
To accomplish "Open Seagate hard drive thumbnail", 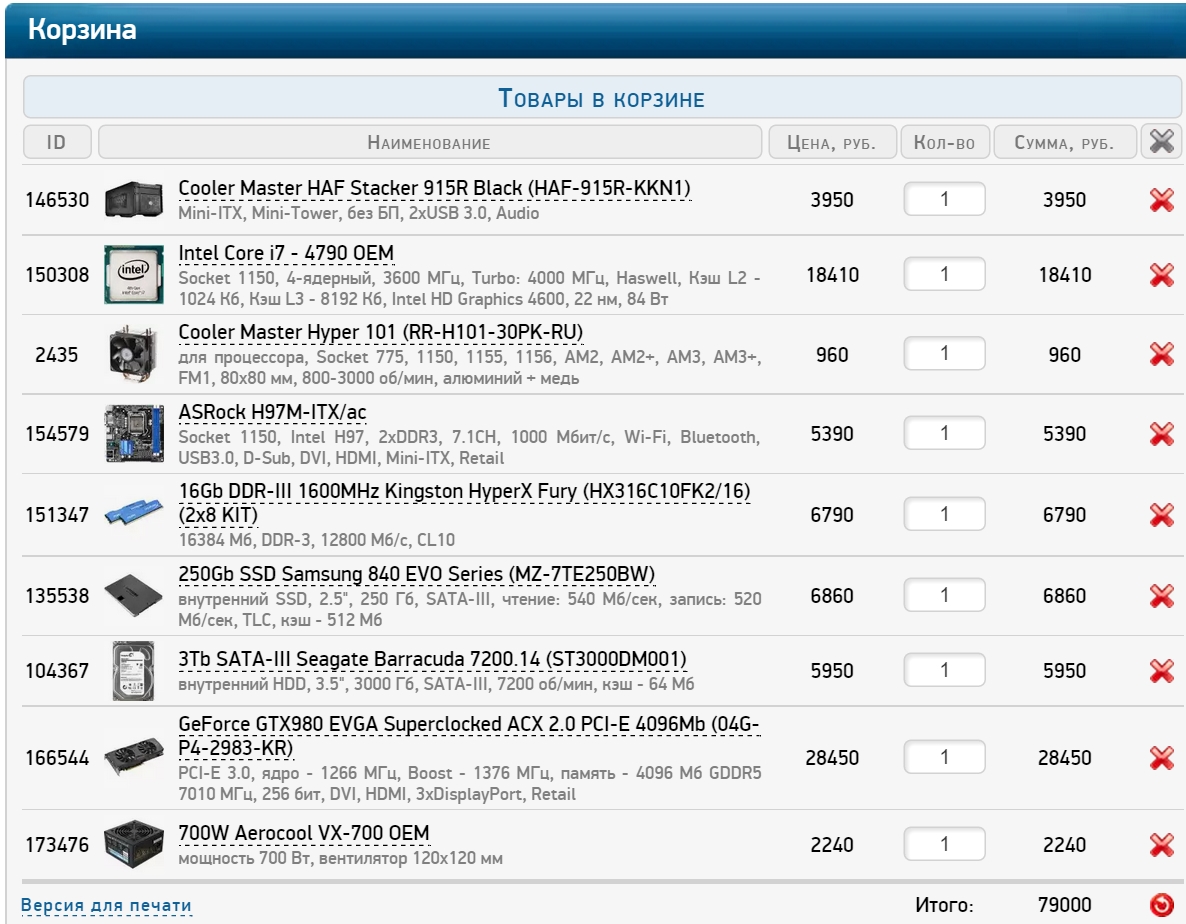I will pyautogui.click(x=133, y=671).
